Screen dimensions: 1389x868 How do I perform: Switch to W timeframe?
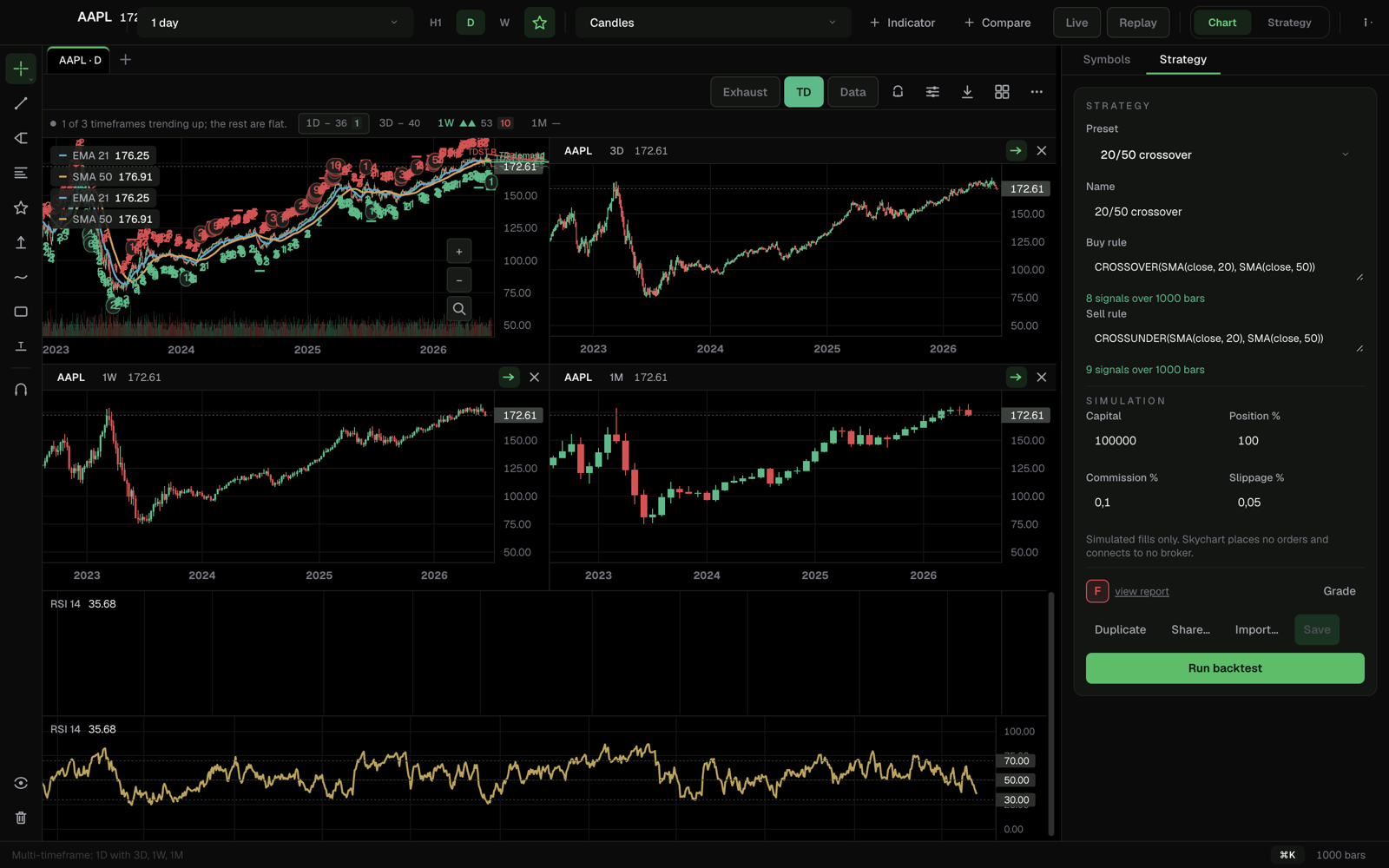click(504, 23)
